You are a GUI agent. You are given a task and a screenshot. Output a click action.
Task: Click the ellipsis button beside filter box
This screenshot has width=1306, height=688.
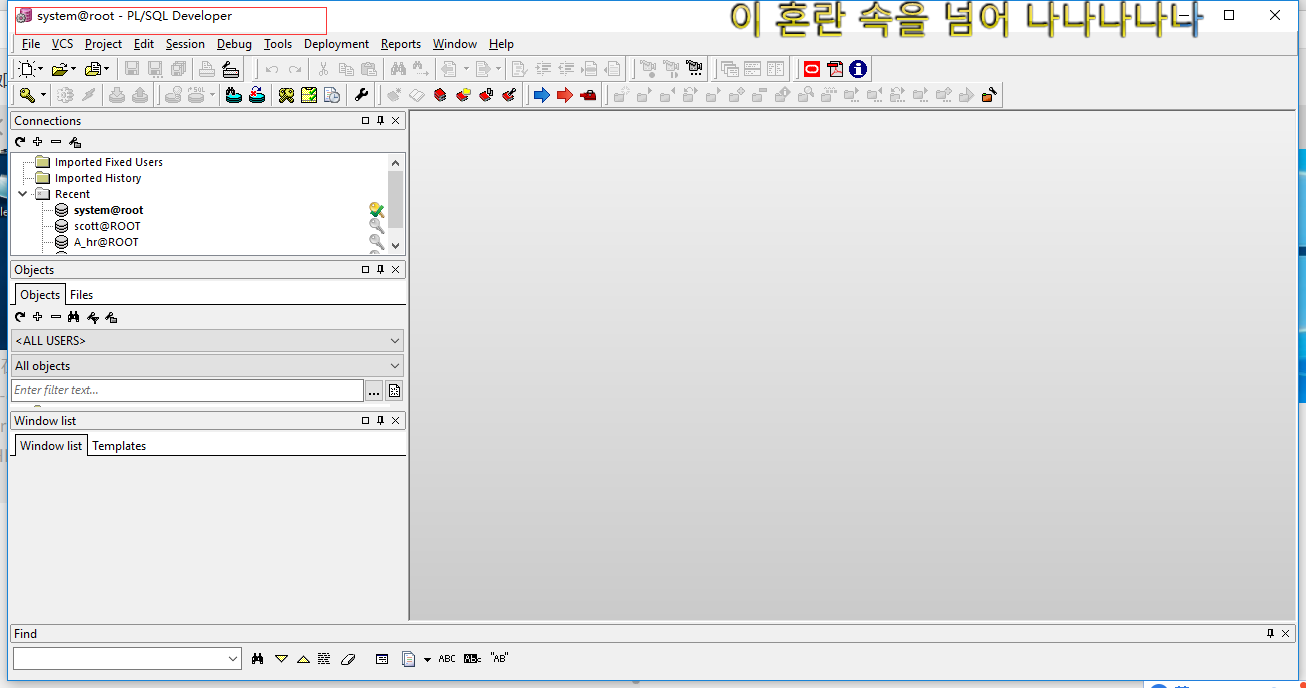tap(374, 391)
